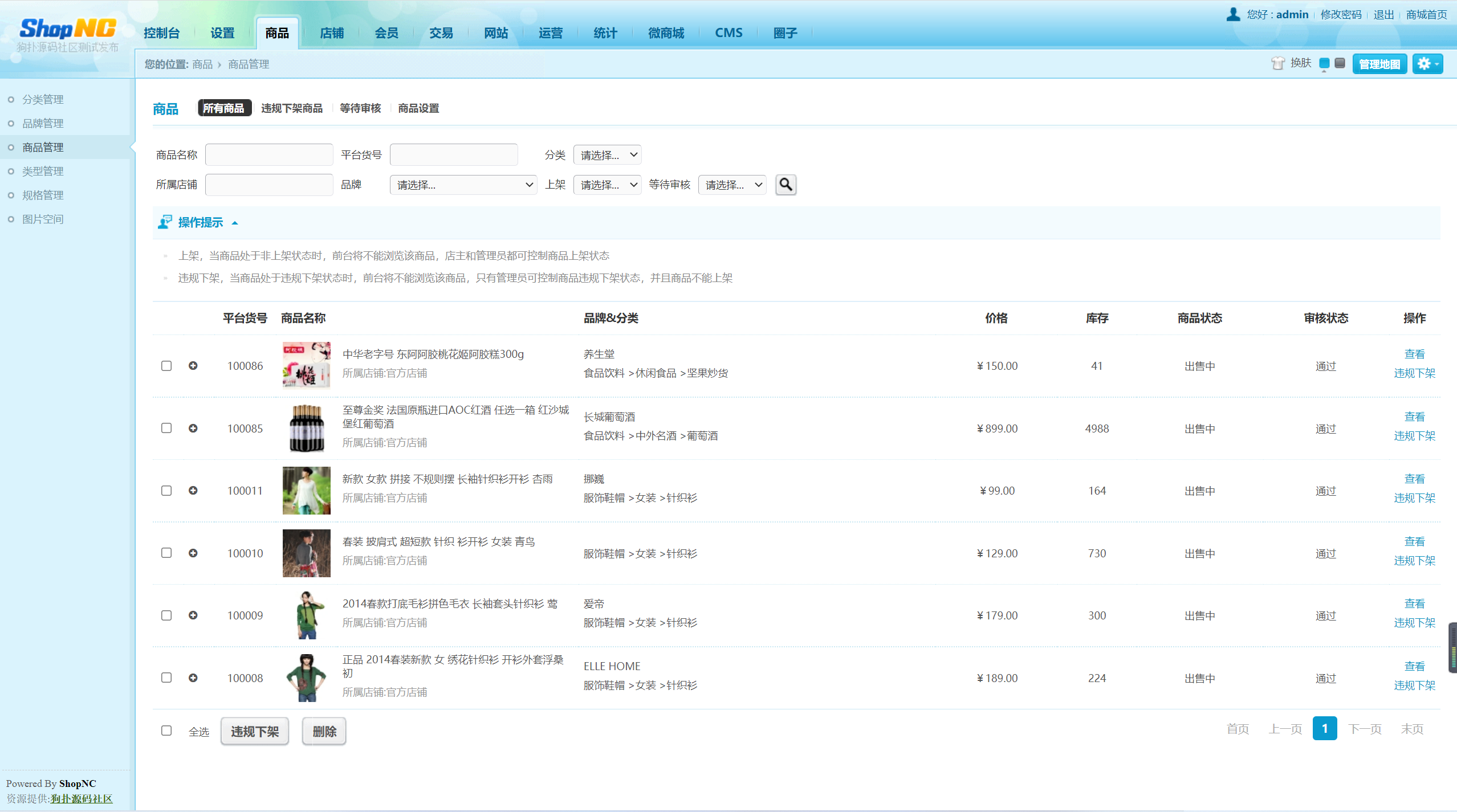Click the admin user avatar icon
This screenshot has width=1457, height=812.
(1233, 14)
